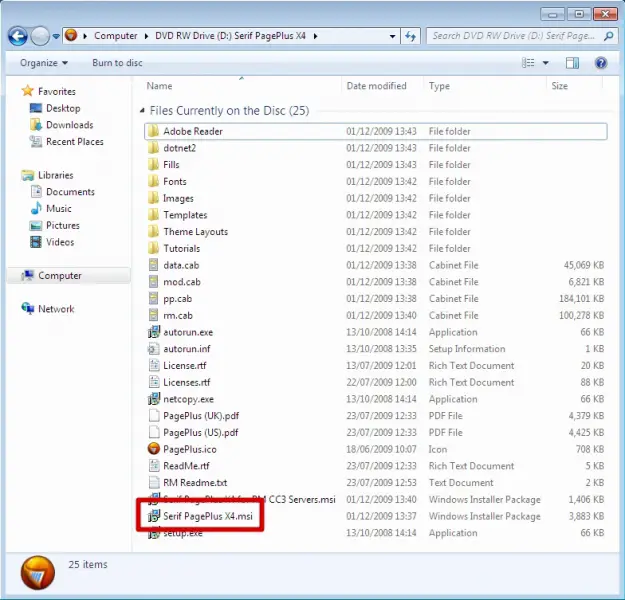Select the autorun.inf file icon
Image resolution: width=625 pixels, height=600 pixels.
point(153,349)
